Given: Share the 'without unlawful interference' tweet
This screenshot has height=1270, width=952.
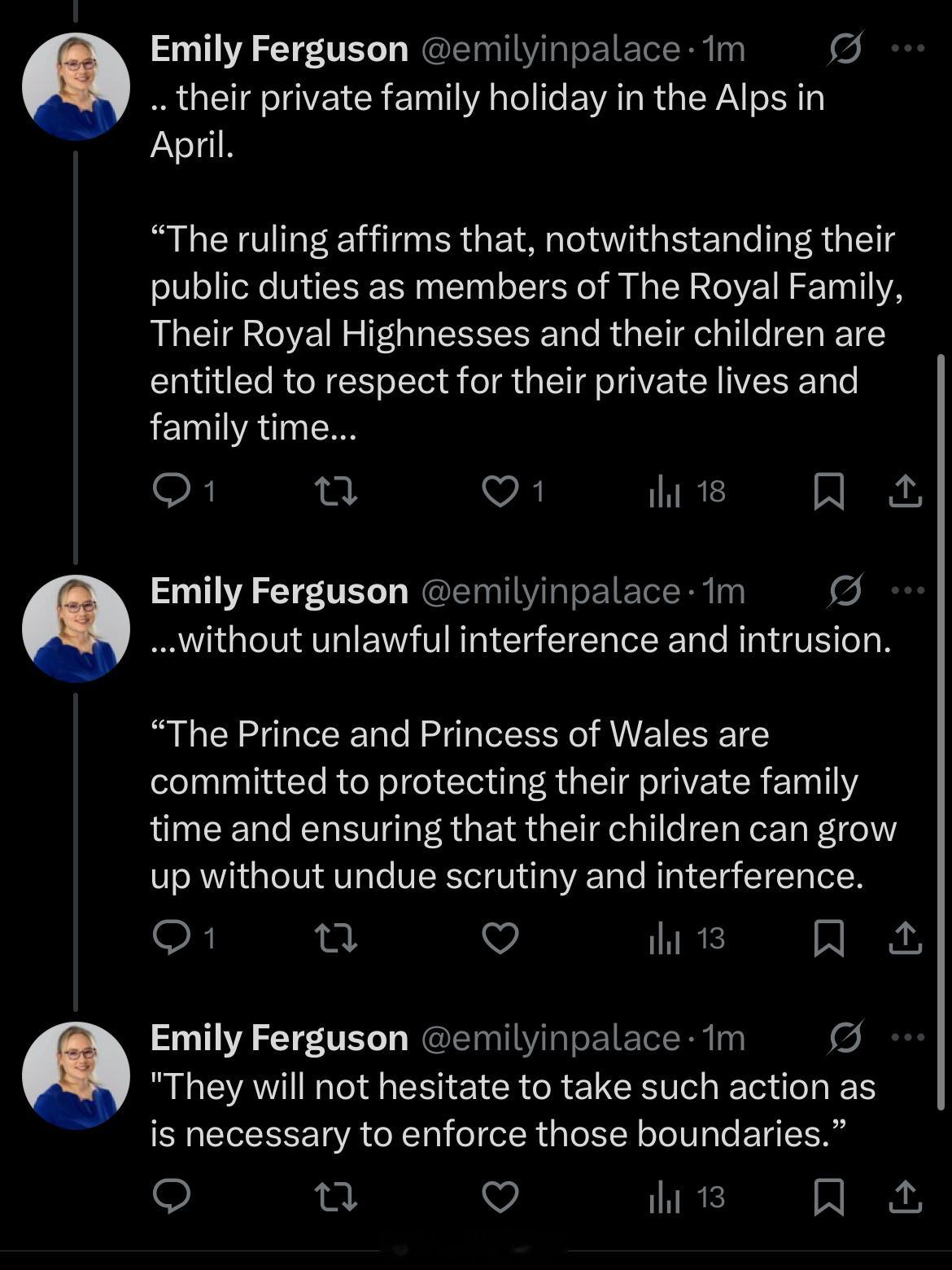Looking at the screenshot, I should pos(905,939).
